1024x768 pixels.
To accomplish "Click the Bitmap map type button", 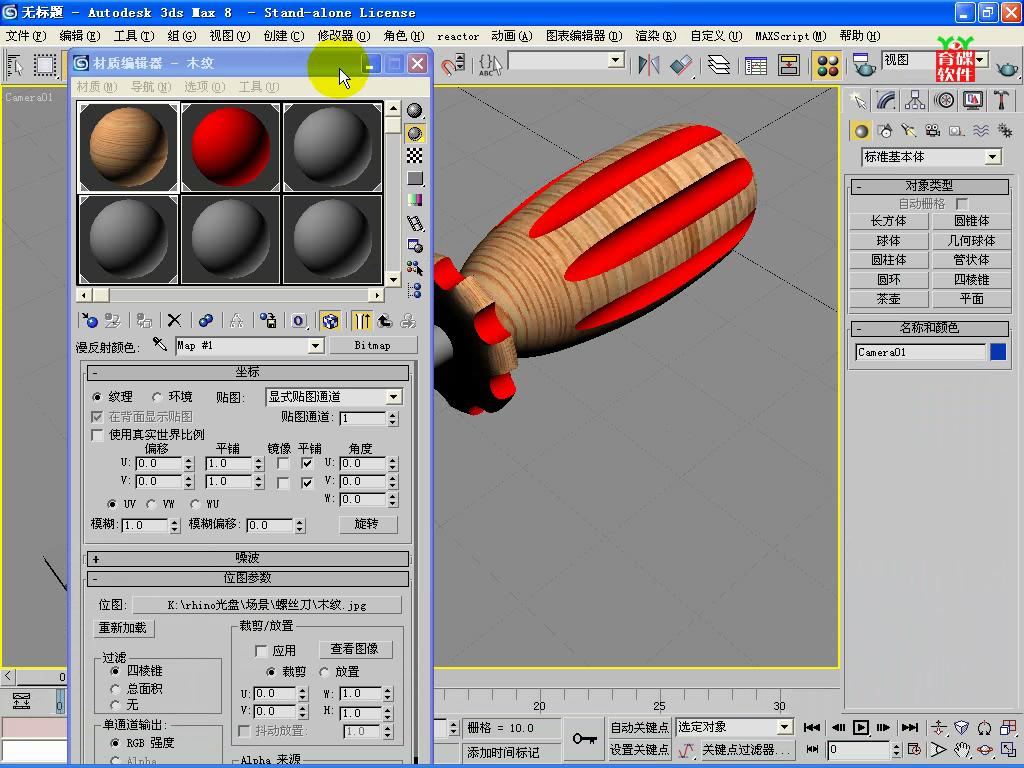I will click(372, 345).
